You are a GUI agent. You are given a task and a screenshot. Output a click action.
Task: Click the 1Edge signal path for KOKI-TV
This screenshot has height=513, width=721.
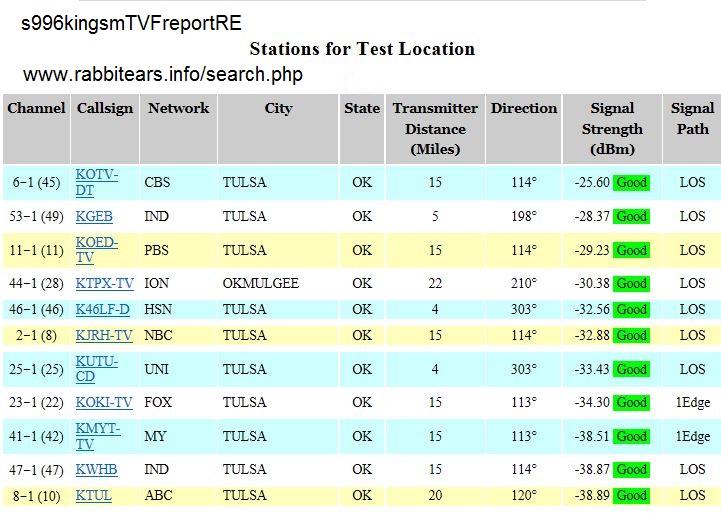692,402
